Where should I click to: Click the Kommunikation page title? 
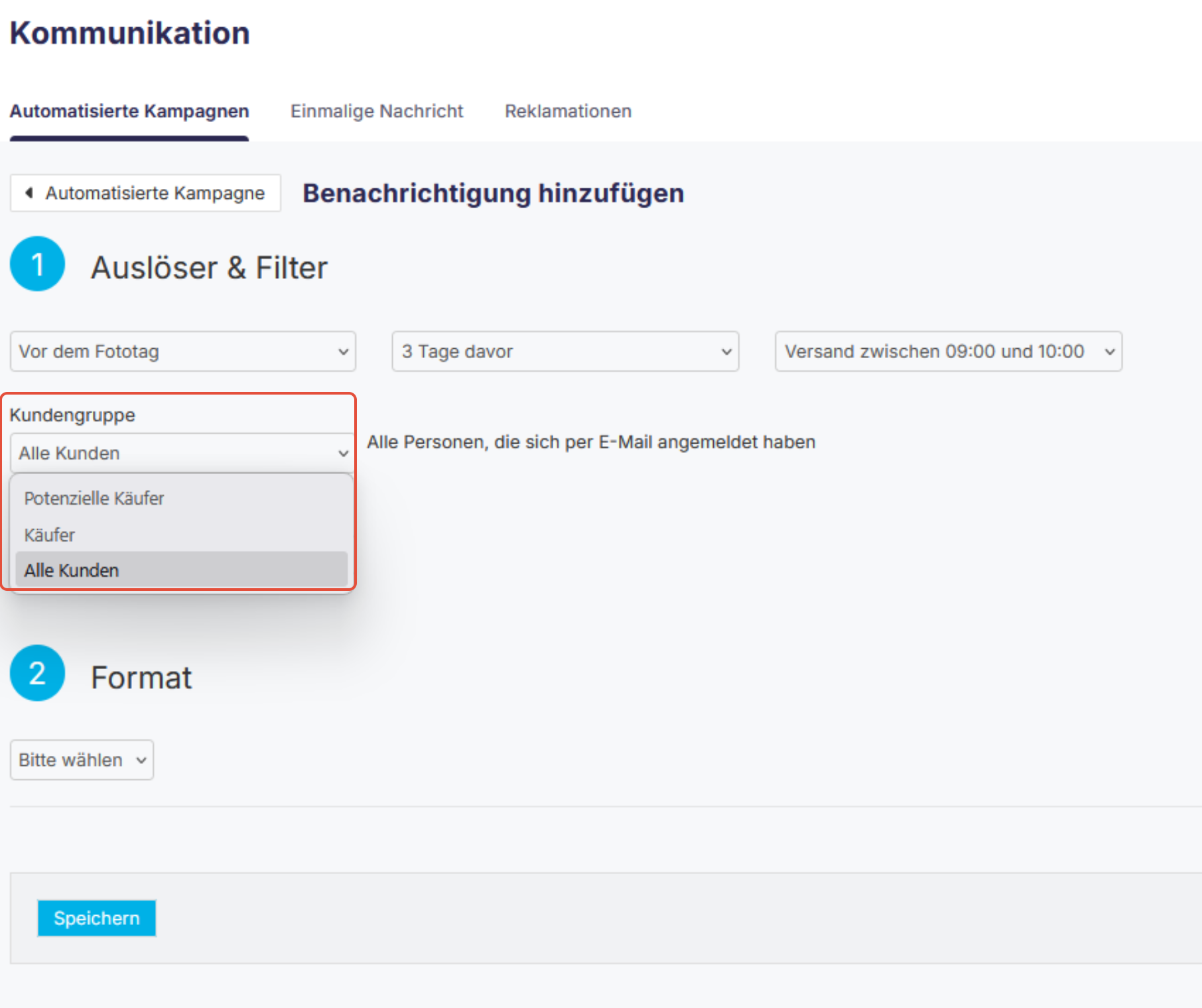130,33
